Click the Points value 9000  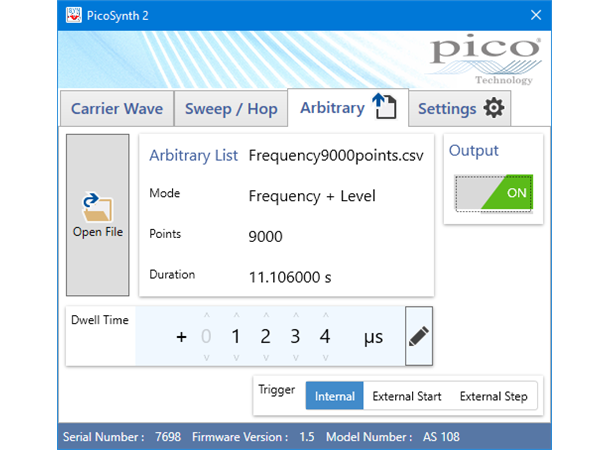point(265,236)
